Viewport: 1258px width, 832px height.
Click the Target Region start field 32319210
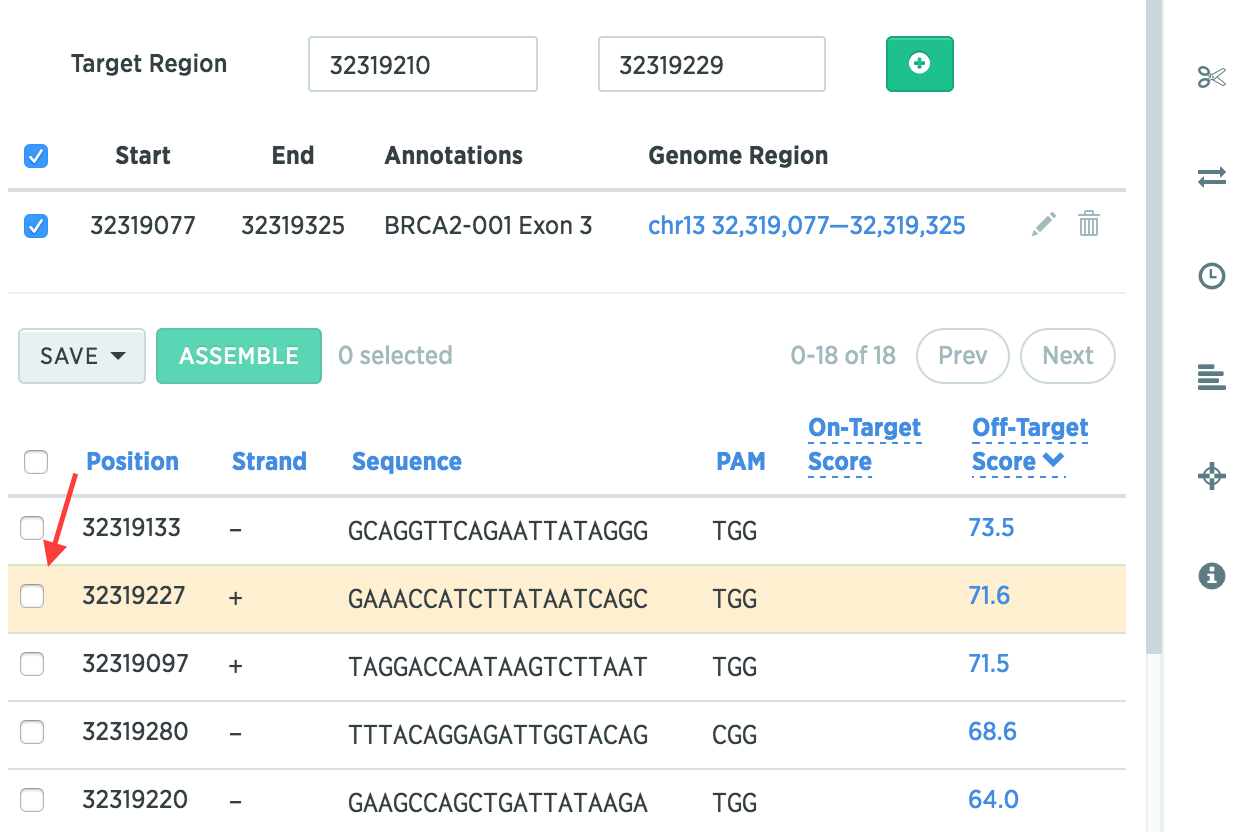[x=423, y=64]
